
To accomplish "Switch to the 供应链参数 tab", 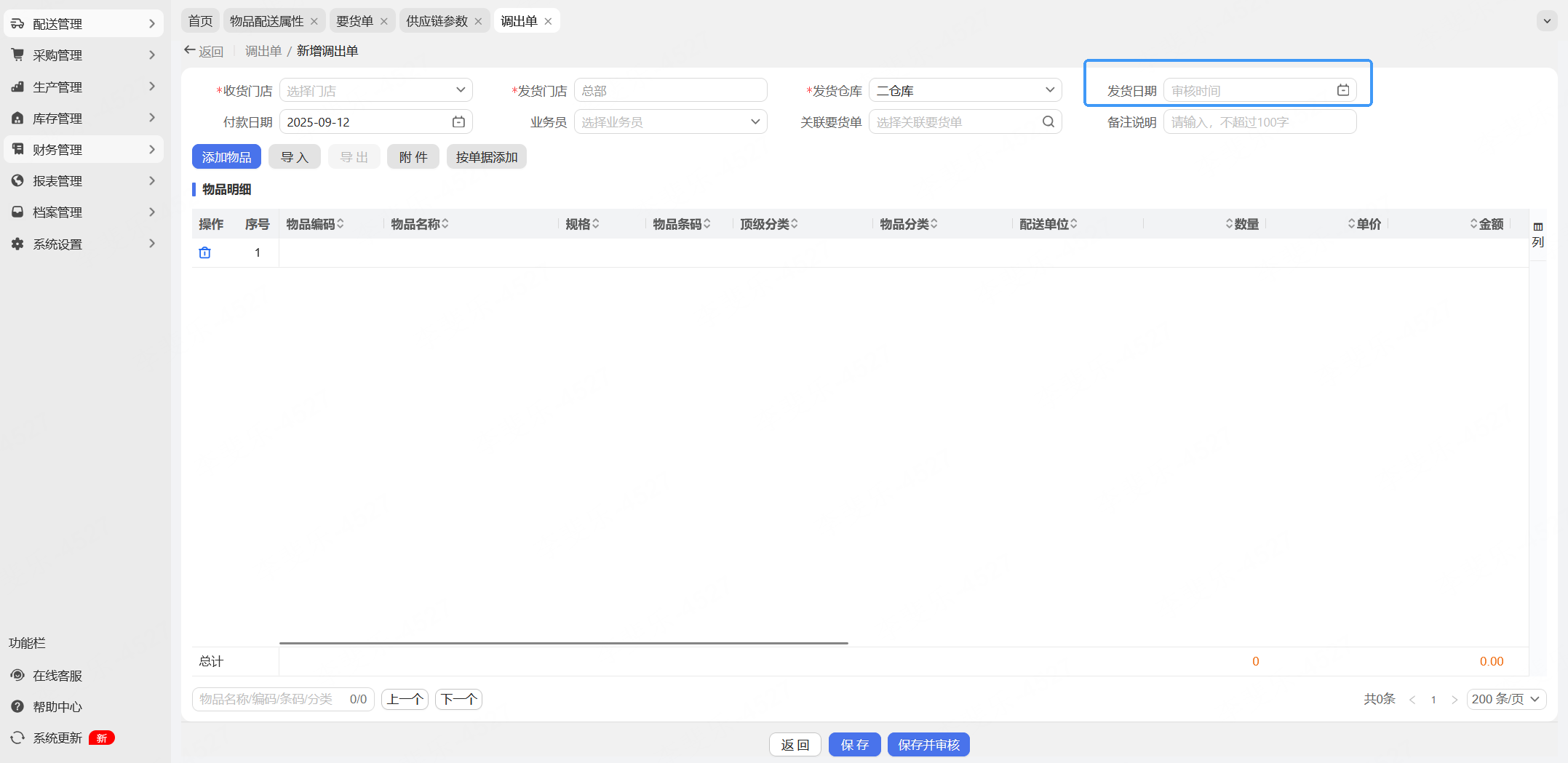I will [x=437, y=21].
